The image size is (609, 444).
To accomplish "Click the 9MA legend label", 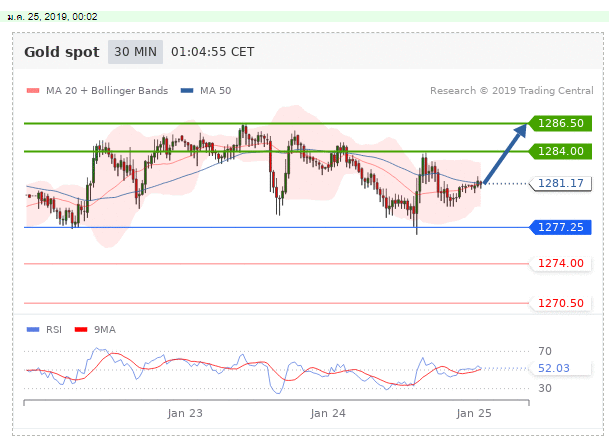I will coord(105,329).
